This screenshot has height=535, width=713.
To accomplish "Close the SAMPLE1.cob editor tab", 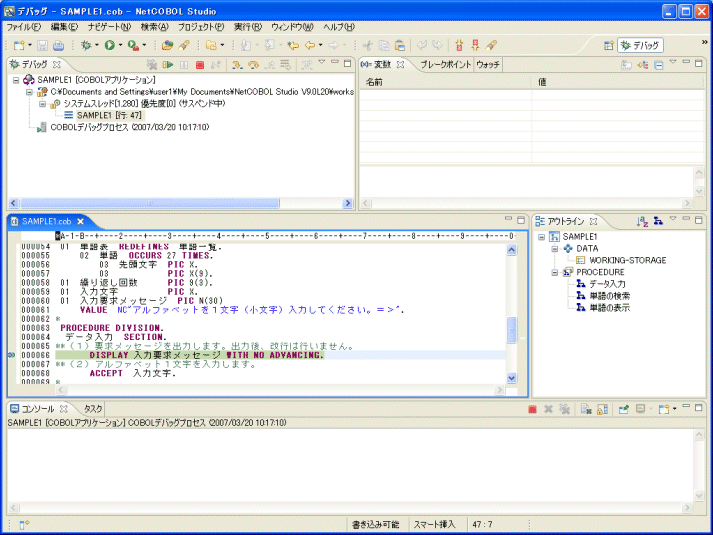I will (x=80, y=221).
